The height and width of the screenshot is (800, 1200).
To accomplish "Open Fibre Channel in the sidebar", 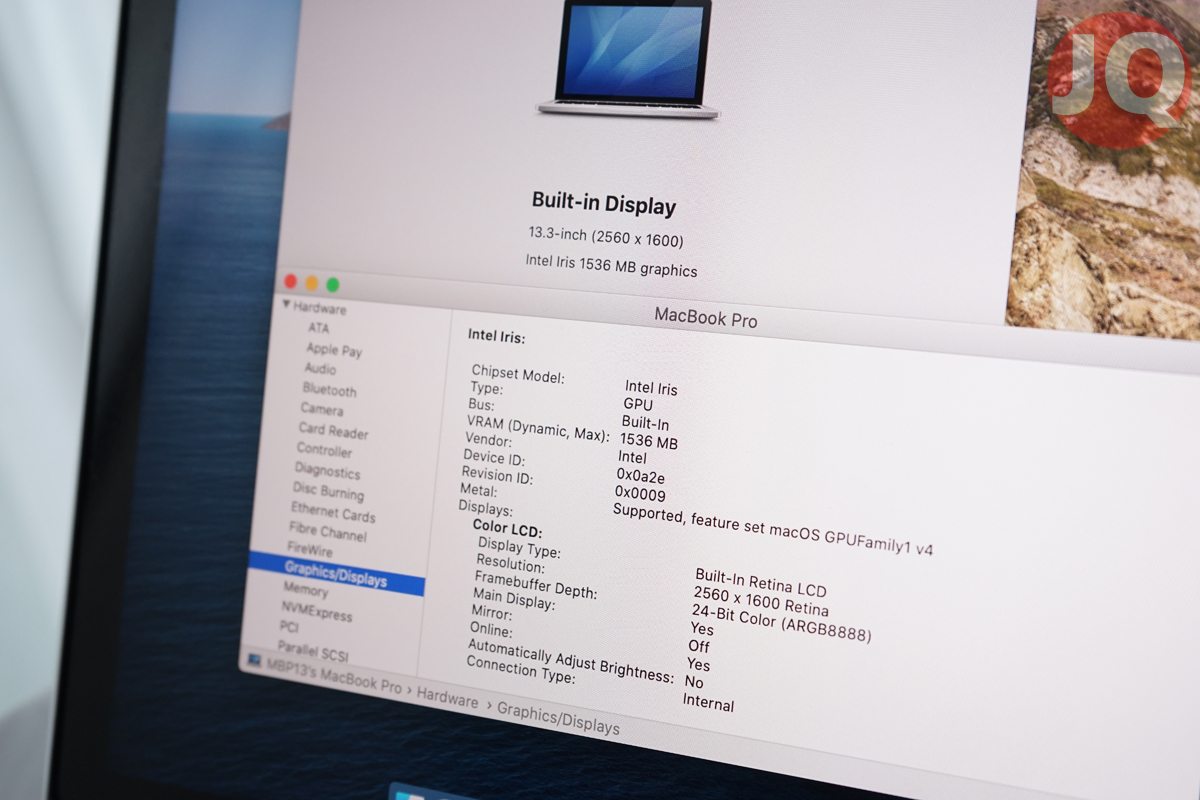I will click(x=328, y=532).
